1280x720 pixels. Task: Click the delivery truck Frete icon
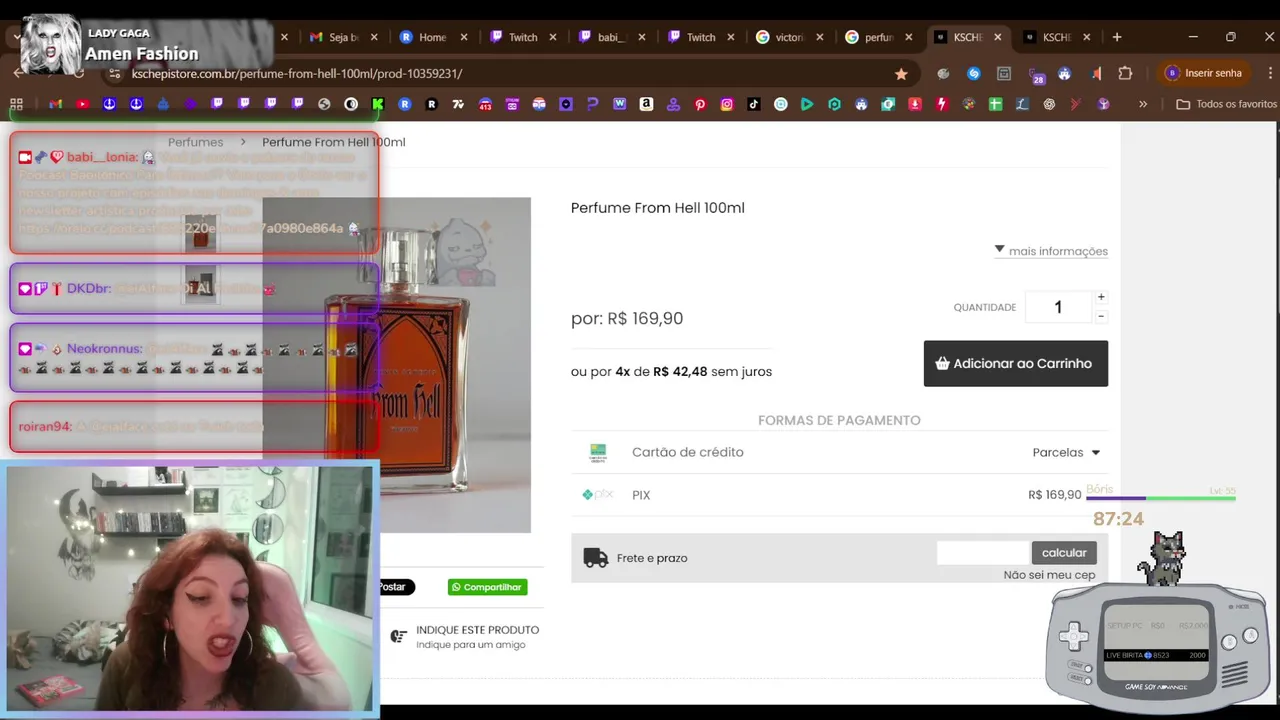(x=595, y=558)
